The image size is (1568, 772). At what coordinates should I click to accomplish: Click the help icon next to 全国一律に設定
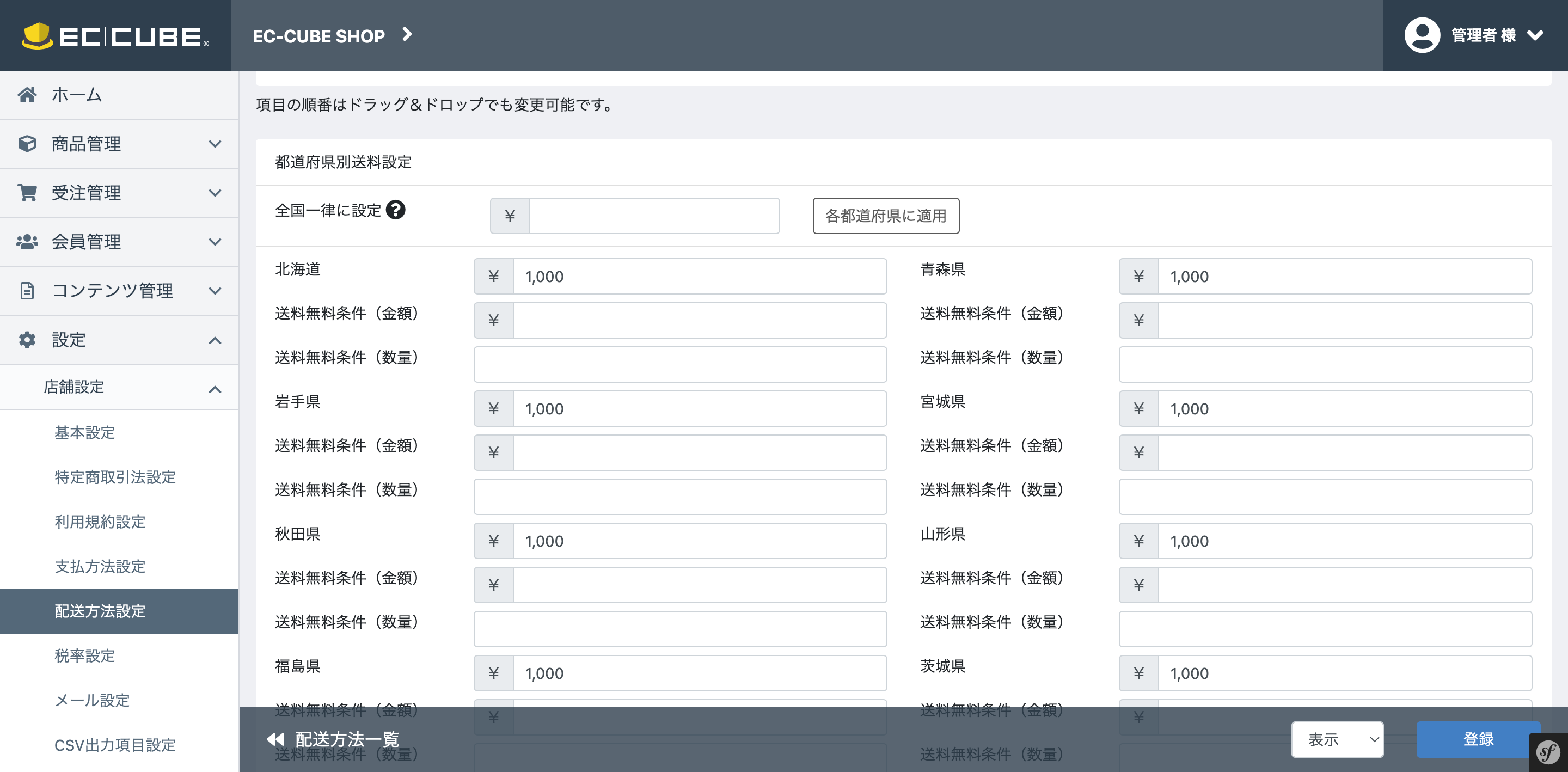click(396, 210)
